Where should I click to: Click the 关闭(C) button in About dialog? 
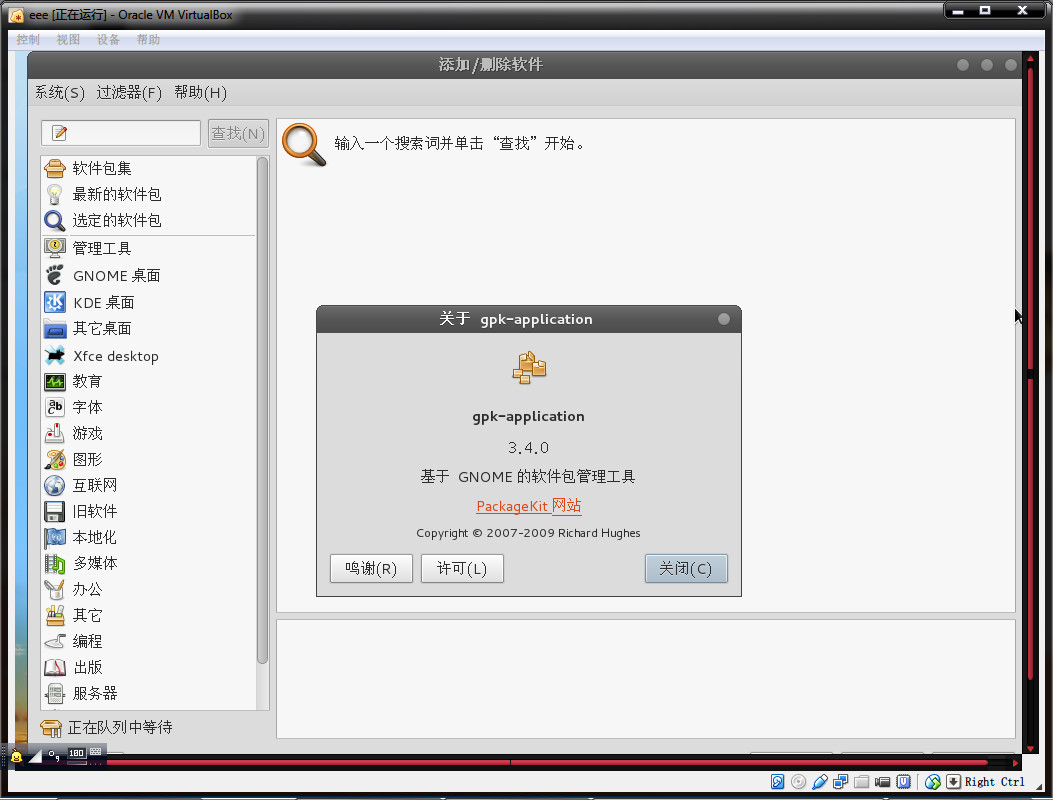pyautogui.click(x=686, y=568)
